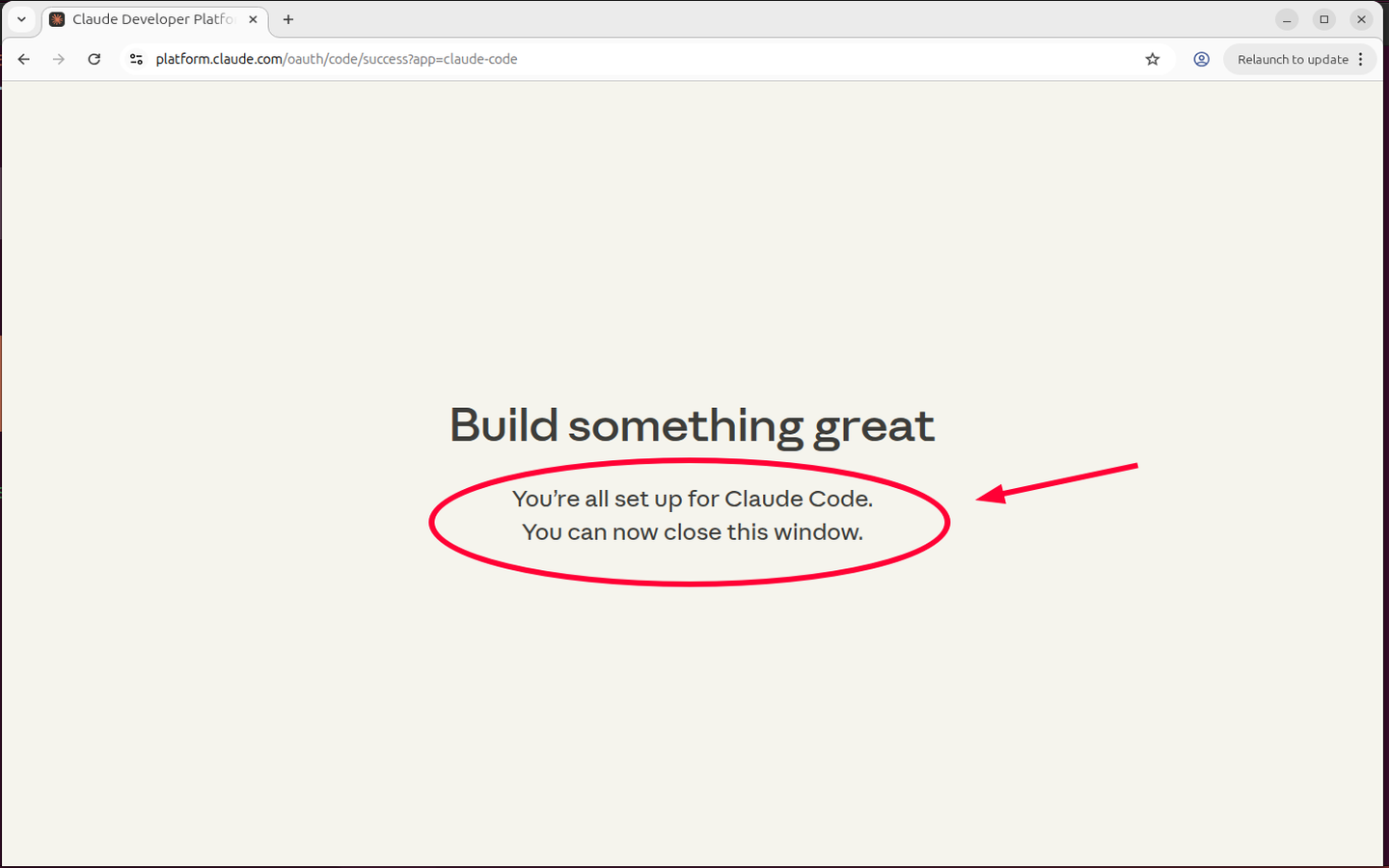Open the Chrome profile icon

(x=1201, y=59)
